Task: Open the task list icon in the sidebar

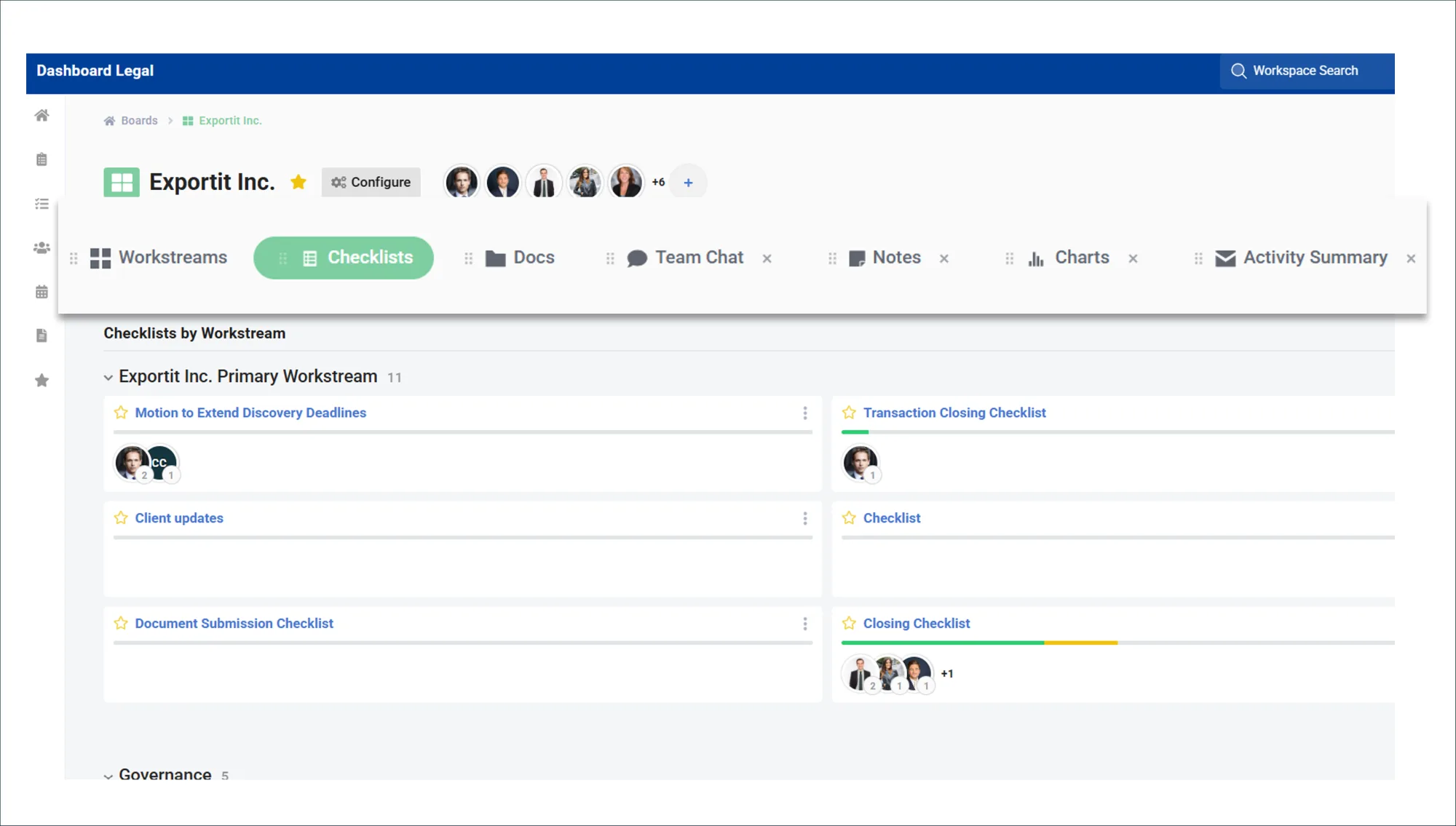Action: (x=42, y=204)
